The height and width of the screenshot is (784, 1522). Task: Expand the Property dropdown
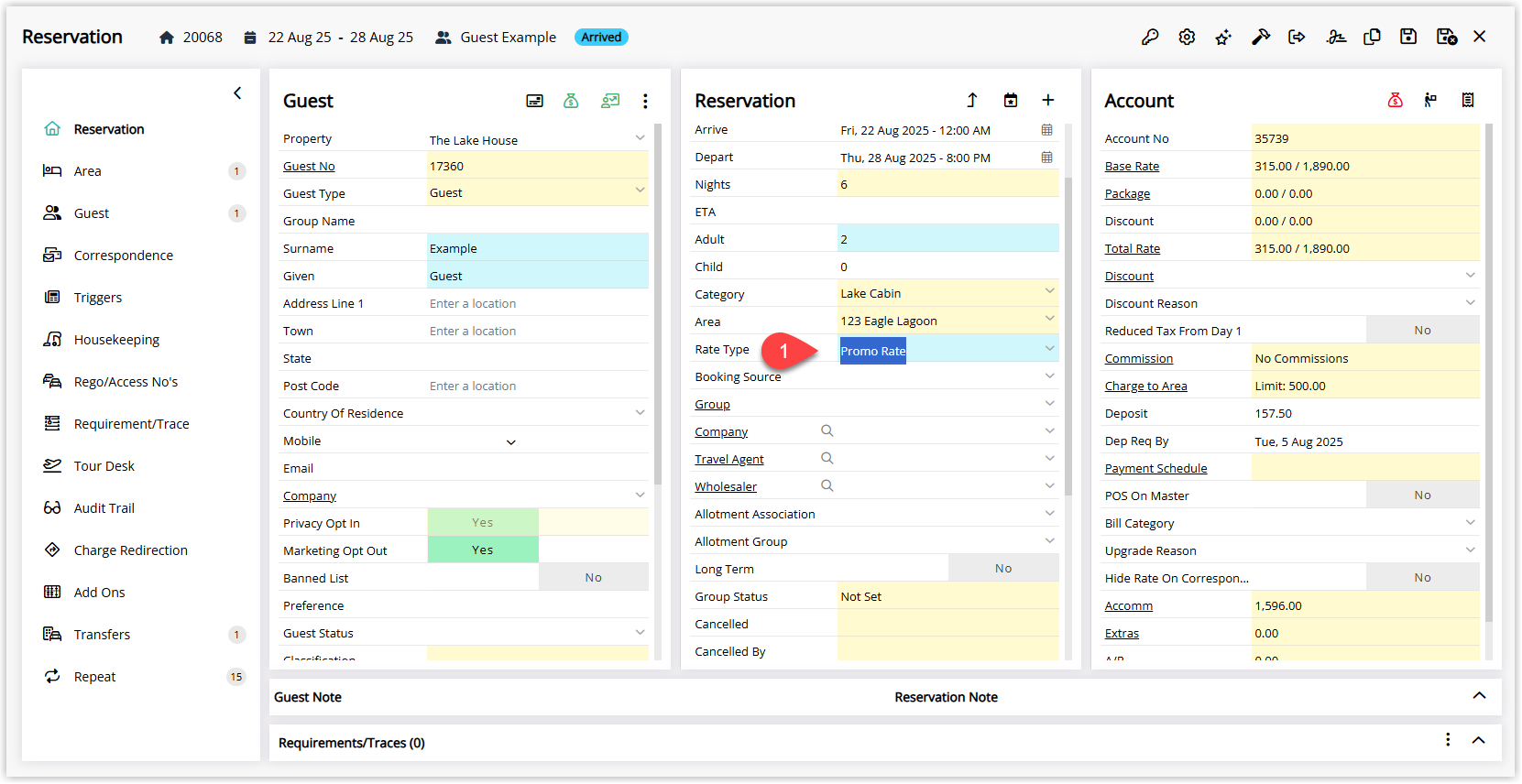[x=640, y=137]
